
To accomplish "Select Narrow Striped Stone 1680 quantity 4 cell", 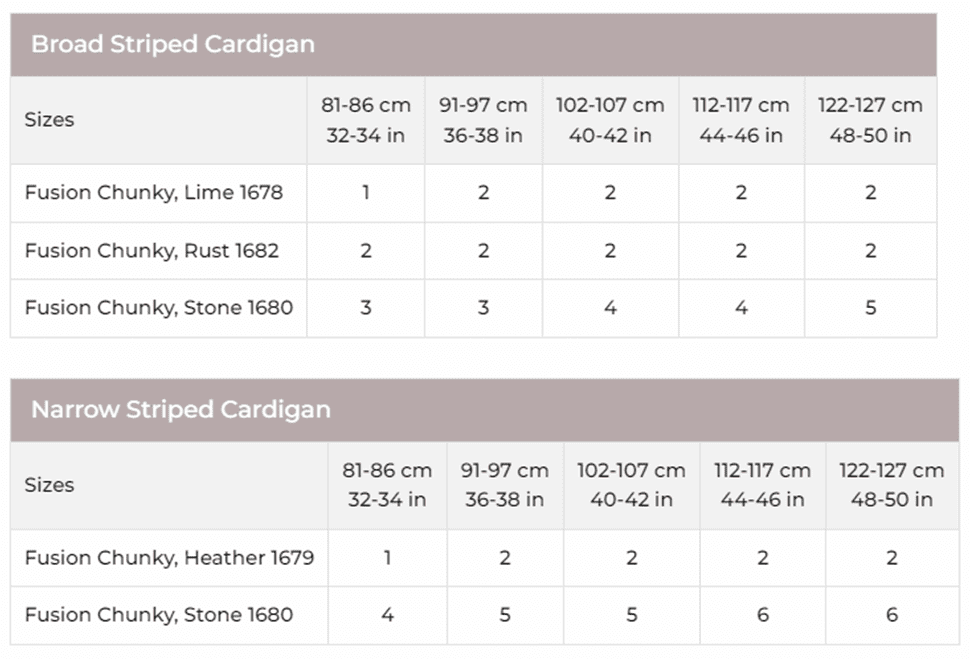I will click(387, 614).
